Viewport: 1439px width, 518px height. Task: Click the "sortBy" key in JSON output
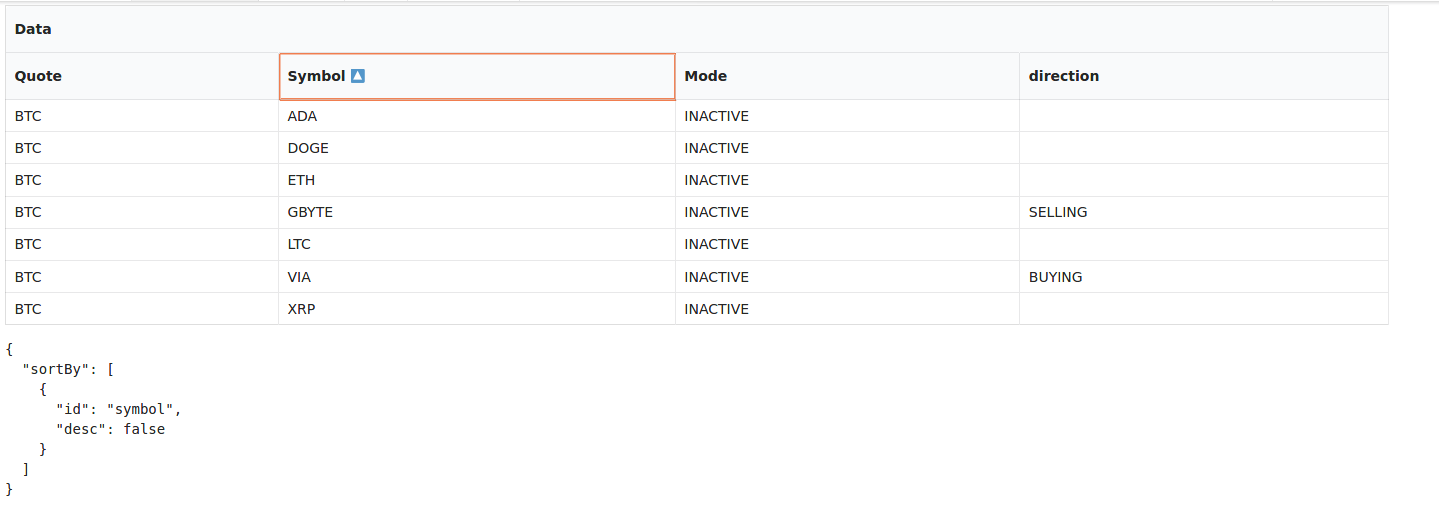tap(56, 369)
